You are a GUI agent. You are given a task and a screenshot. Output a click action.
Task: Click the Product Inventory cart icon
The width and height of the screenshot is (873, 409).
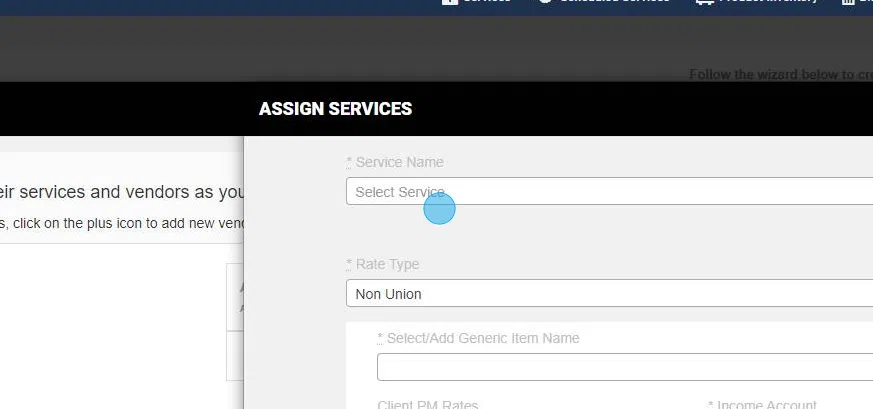[x=703, y=2]
